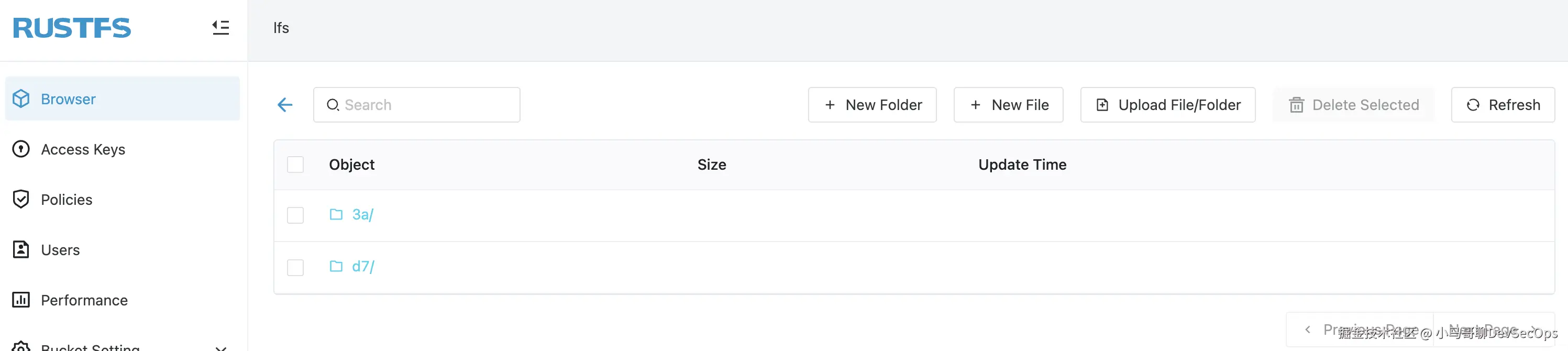This screenshot has width=1568, height=351.
Task: Click the Performance chart icon
Action: (21, 300)
